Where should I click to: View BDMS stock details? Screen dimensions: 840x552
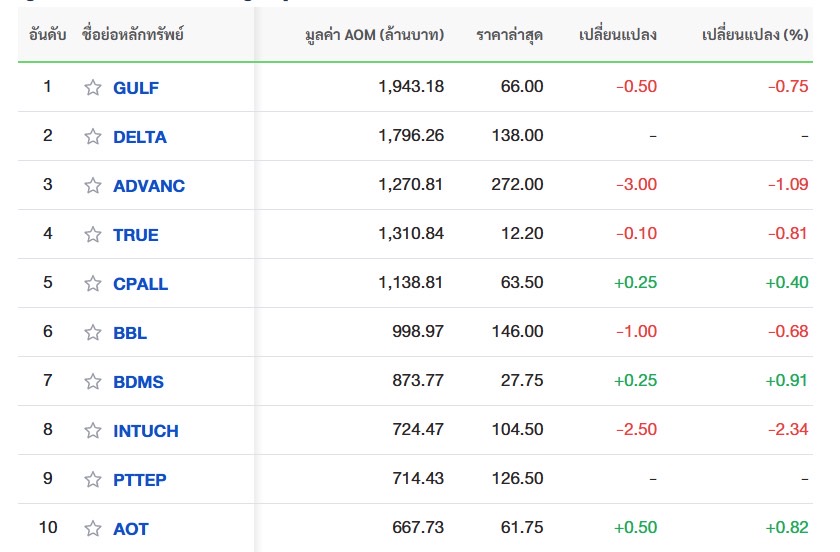pyautogui.click(x=138, y=382)
